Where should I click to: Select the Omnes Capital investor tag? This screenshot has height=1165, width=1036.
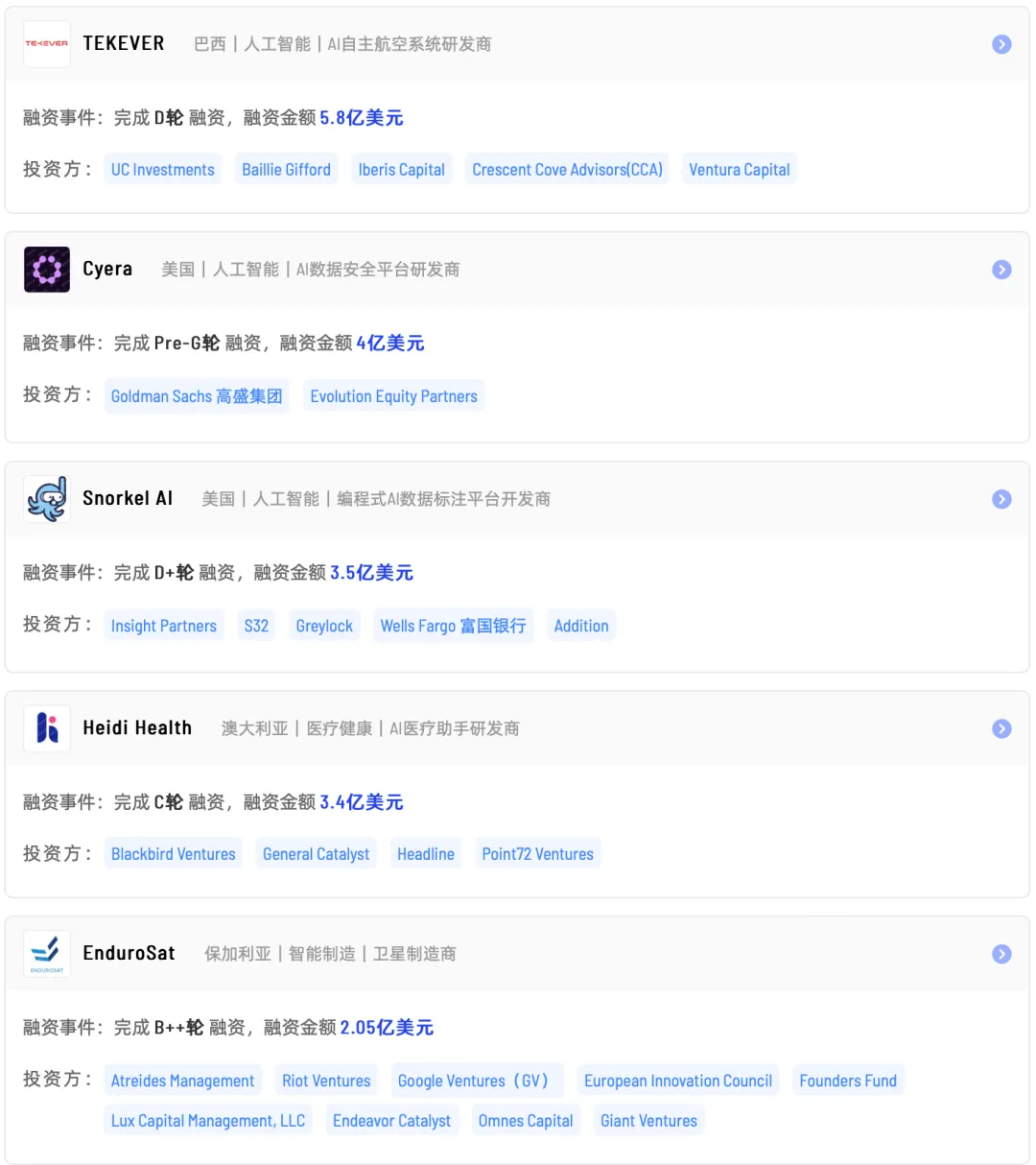[x=526, y=1121]
